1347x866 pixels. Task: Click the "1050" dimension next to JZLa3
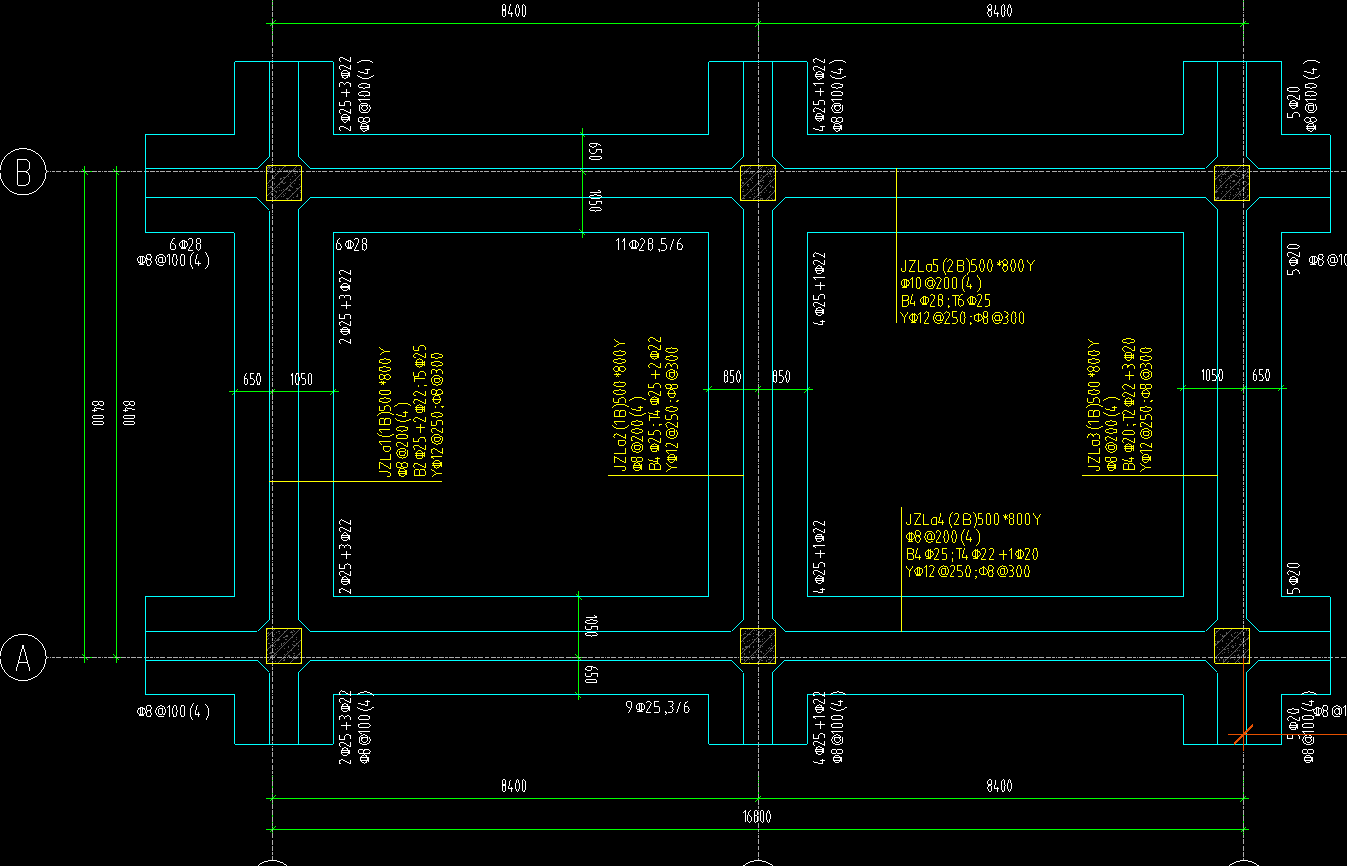point(1212,376)
